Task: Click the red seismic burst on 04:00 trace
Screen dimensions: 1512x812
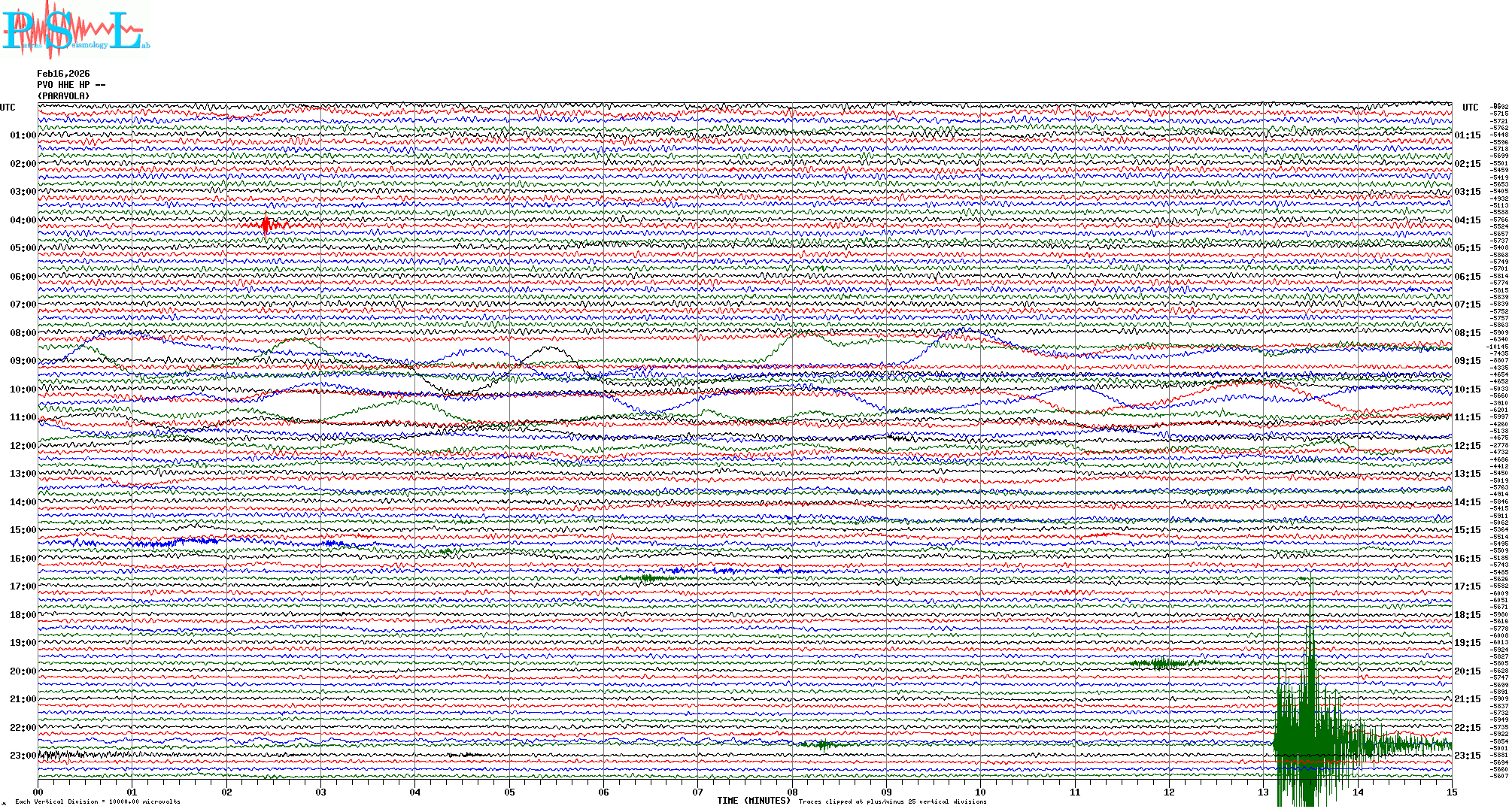Action: (x=266, y=224)
